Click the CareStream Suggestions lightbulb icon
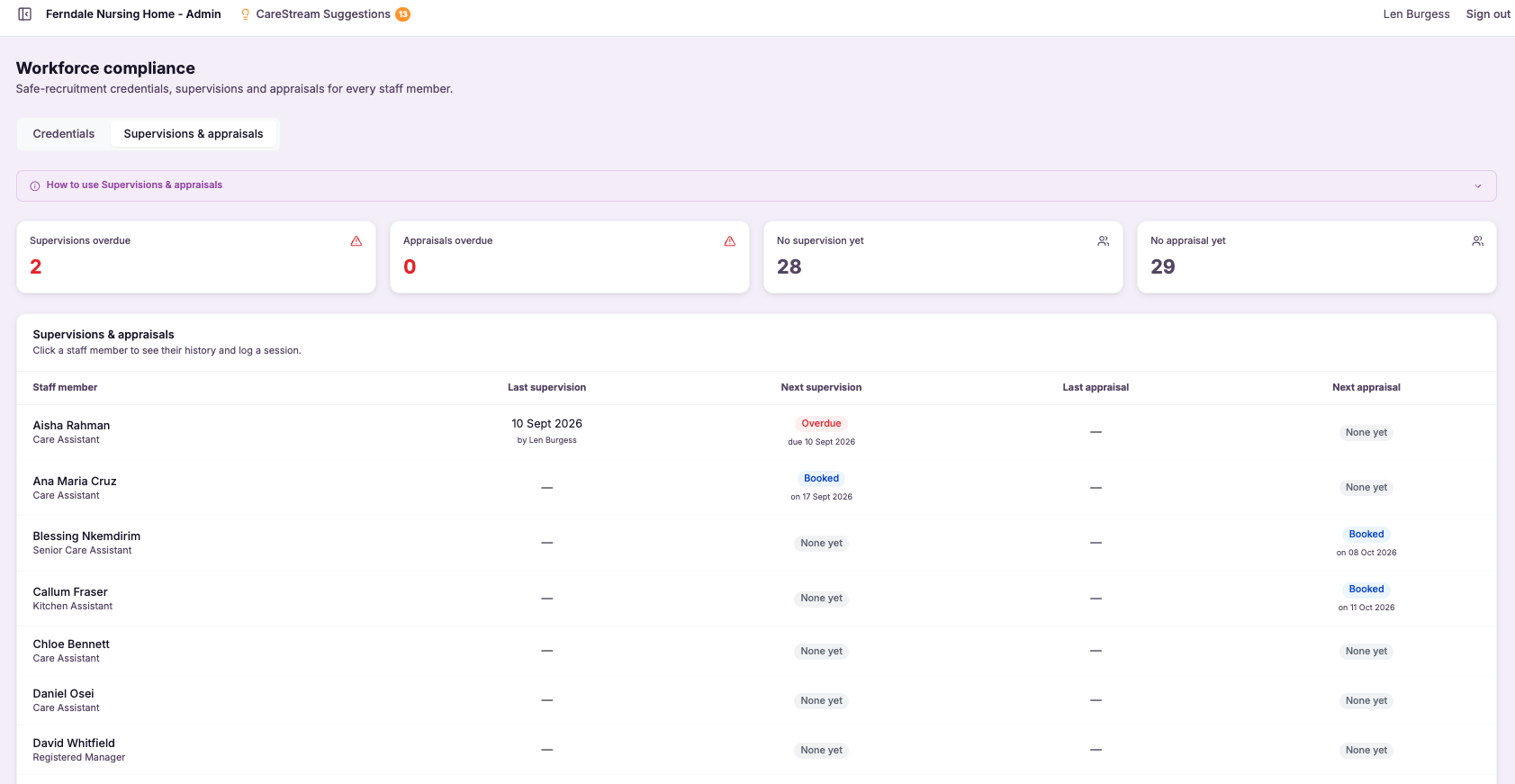This screenshot has width=1515, height=784. 245,14
